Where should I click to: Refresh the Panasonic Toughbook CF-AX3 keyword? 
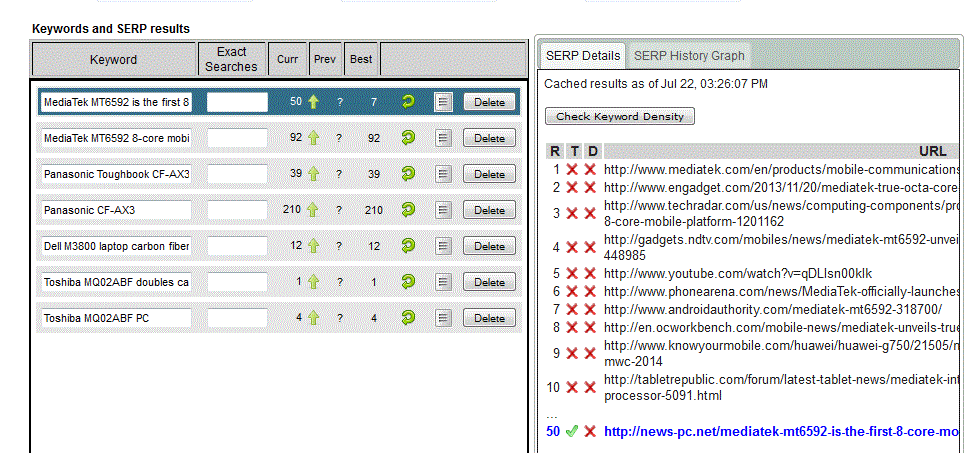408,174
